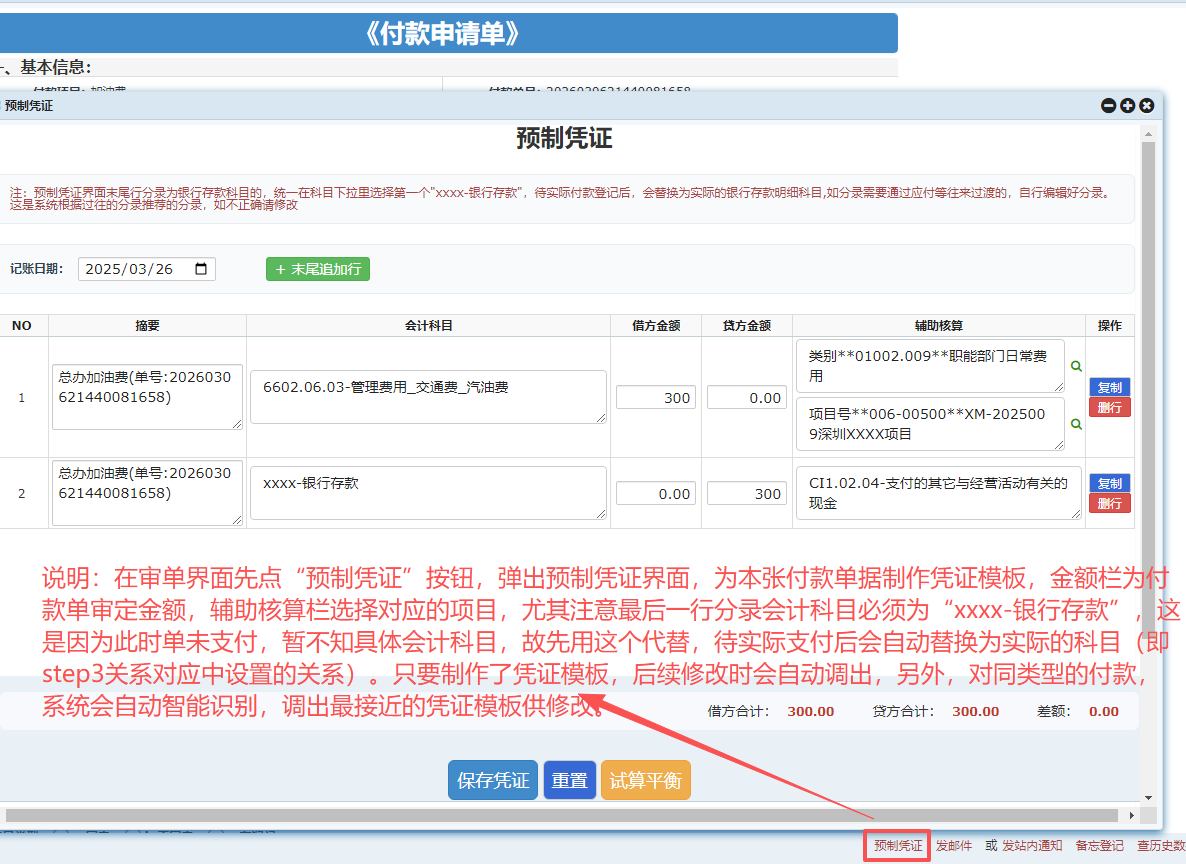
Task: Click 试算平衡 trial balance button
Action: (x=645, y=780)
